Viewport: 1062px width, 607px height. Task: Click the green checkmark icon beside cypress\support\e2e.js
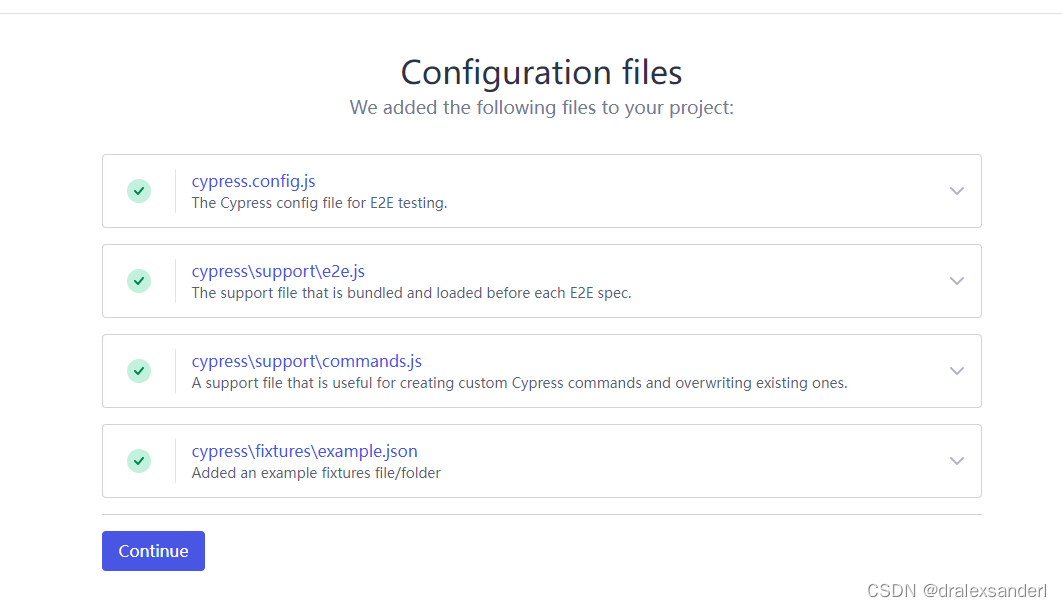(x=139, y=281)
